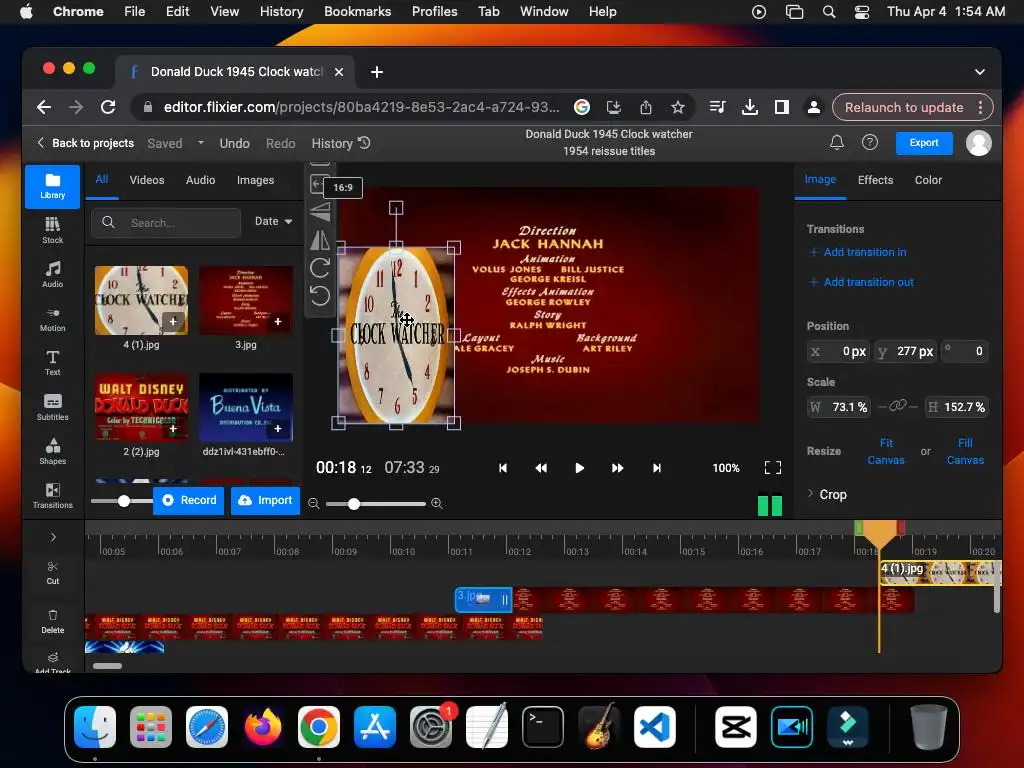The image size is (1024, 768).
Task: Adjust the timeline zoom slider
Action: point(354,504)
